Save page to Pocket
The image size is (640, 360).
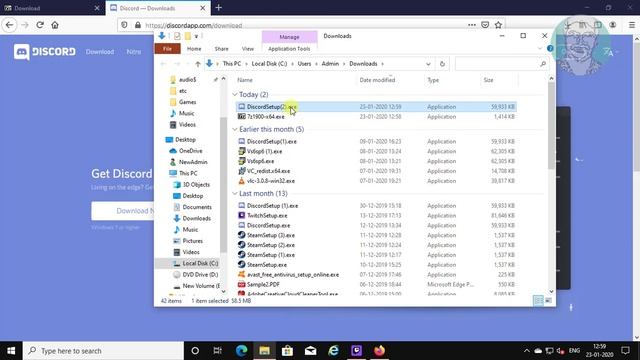click(485, 25)
